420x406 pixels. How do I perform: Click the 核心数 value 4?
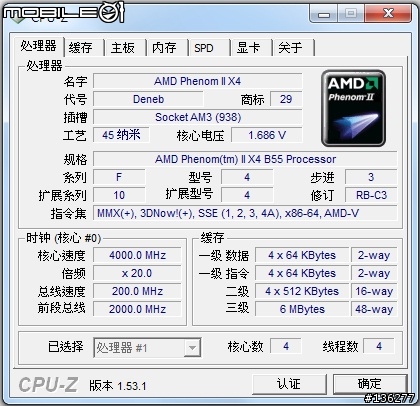286,346
